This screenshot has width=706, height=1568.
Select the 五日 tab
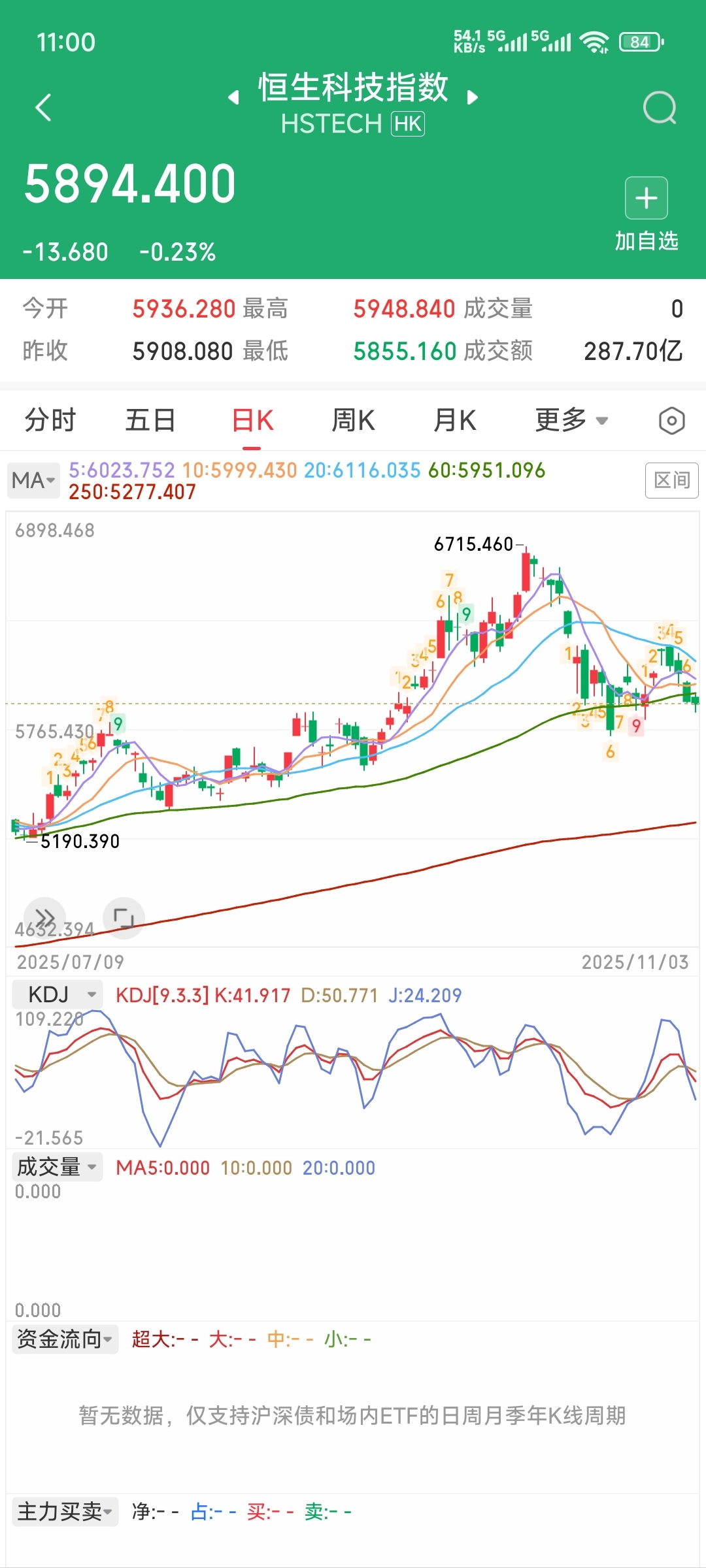[150, 420]
